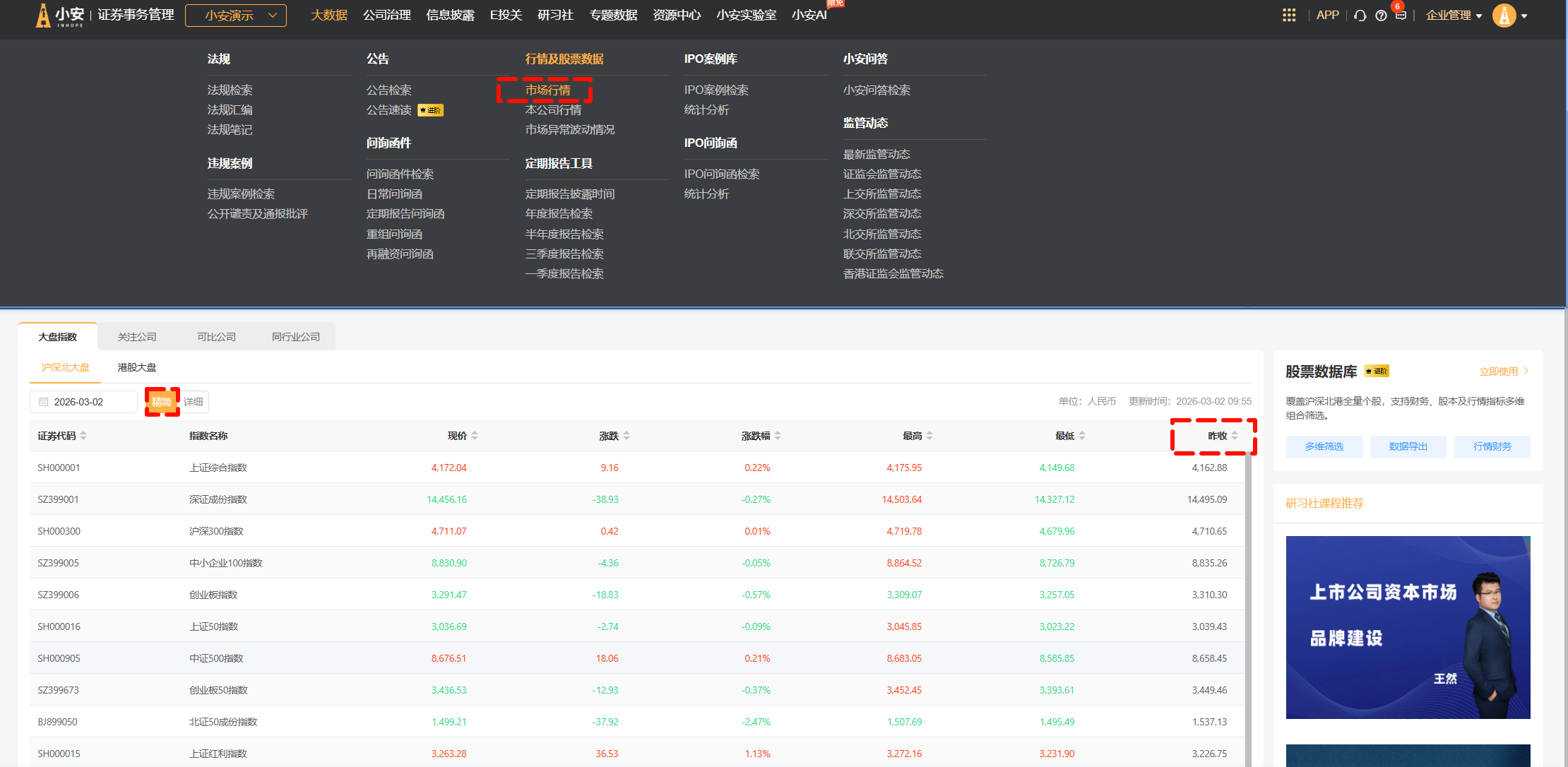The width and height of the screenshot is (1568, 767).
Task: Switch to 详细 view mode
Action: tap(194, 402)
